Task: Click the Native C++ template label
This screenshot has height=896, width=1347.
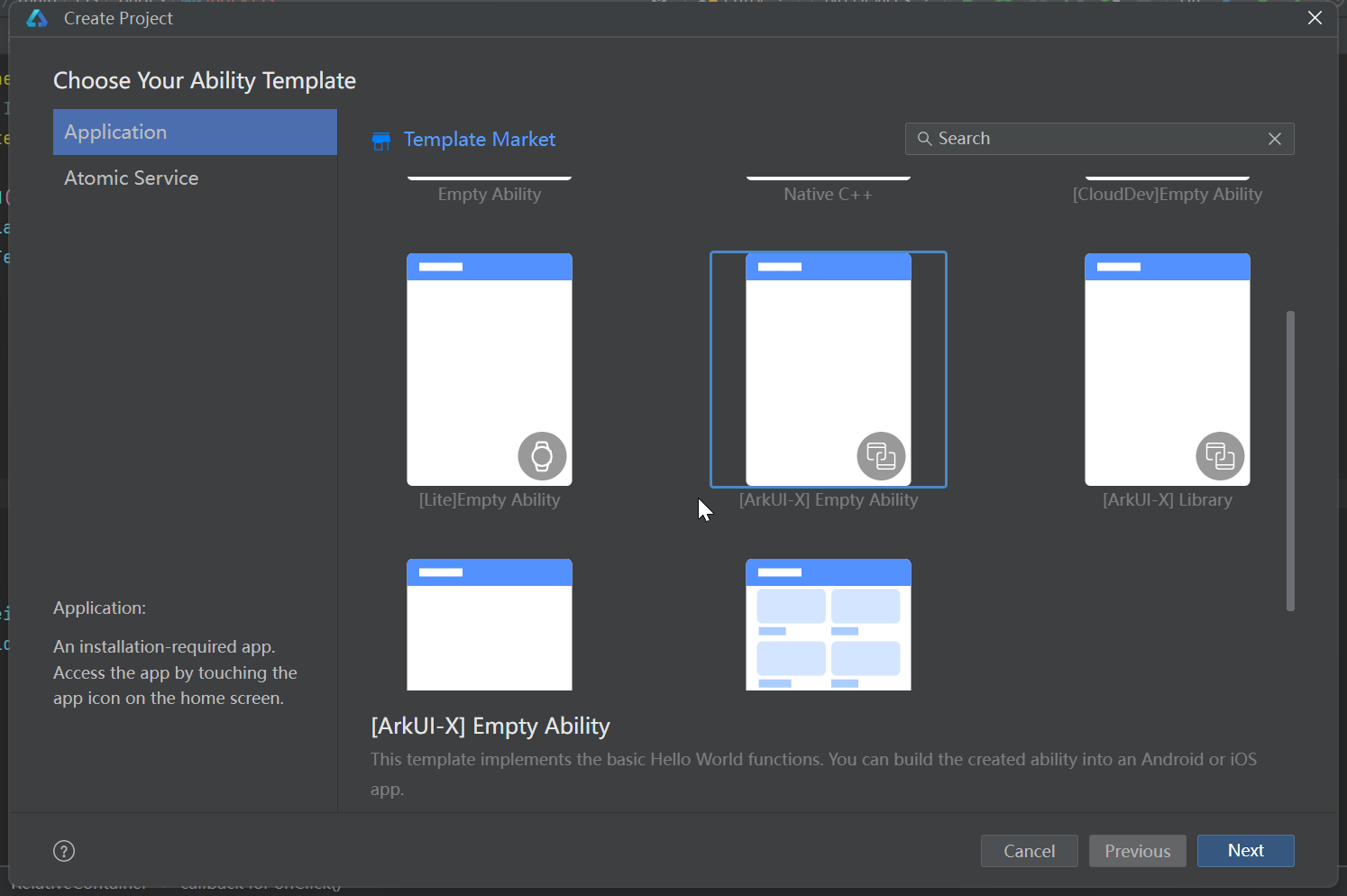Action: pos(829,195)
